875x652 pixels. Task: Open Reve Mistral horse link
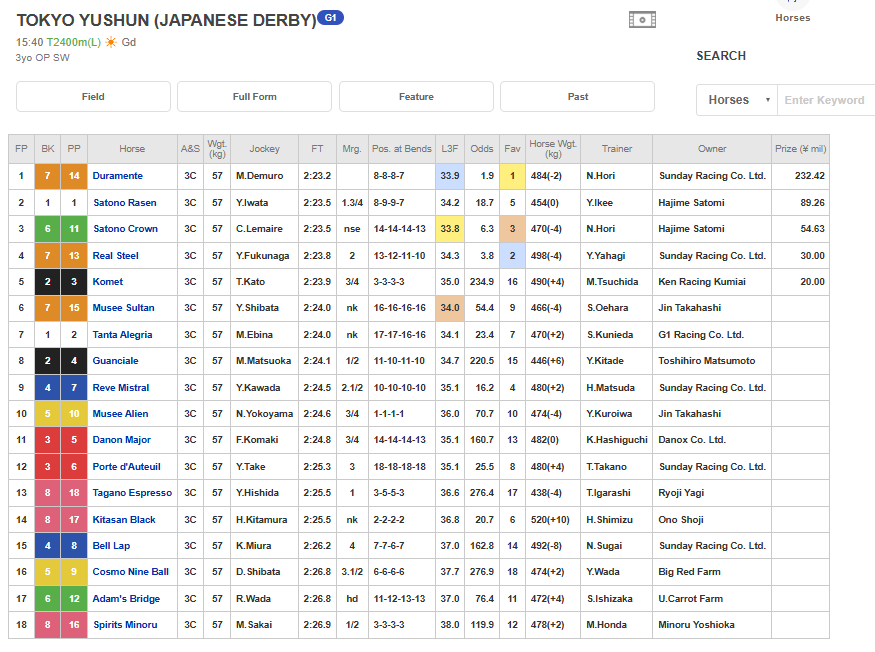[x=121, y=387]
